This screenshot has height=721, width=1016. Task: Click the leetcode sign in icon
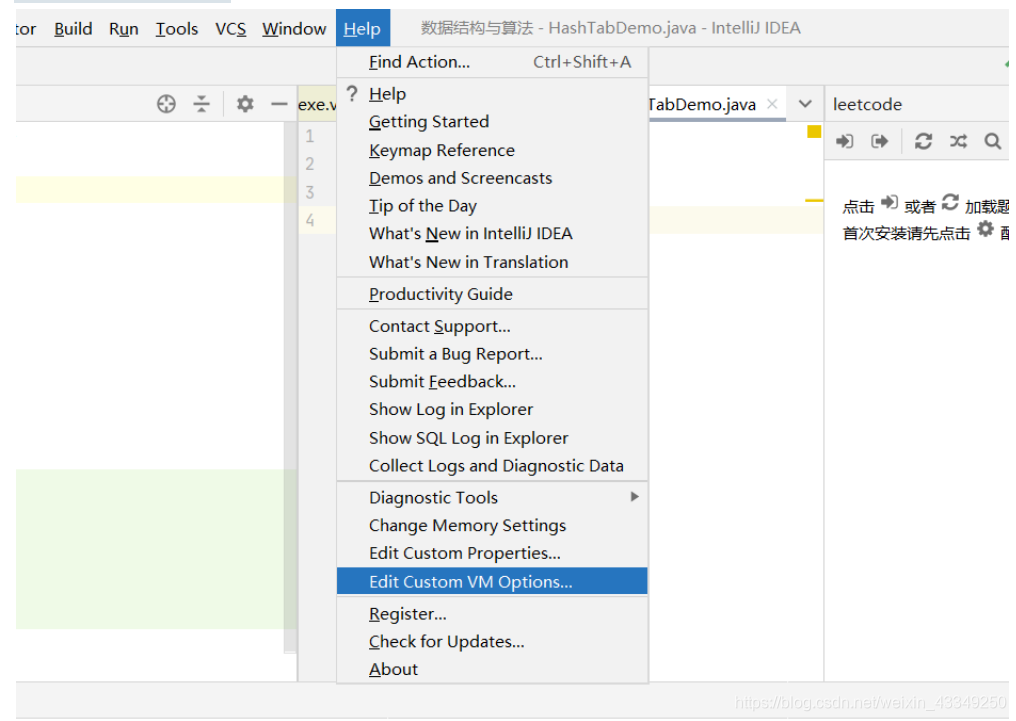click(x=845, y=141)
